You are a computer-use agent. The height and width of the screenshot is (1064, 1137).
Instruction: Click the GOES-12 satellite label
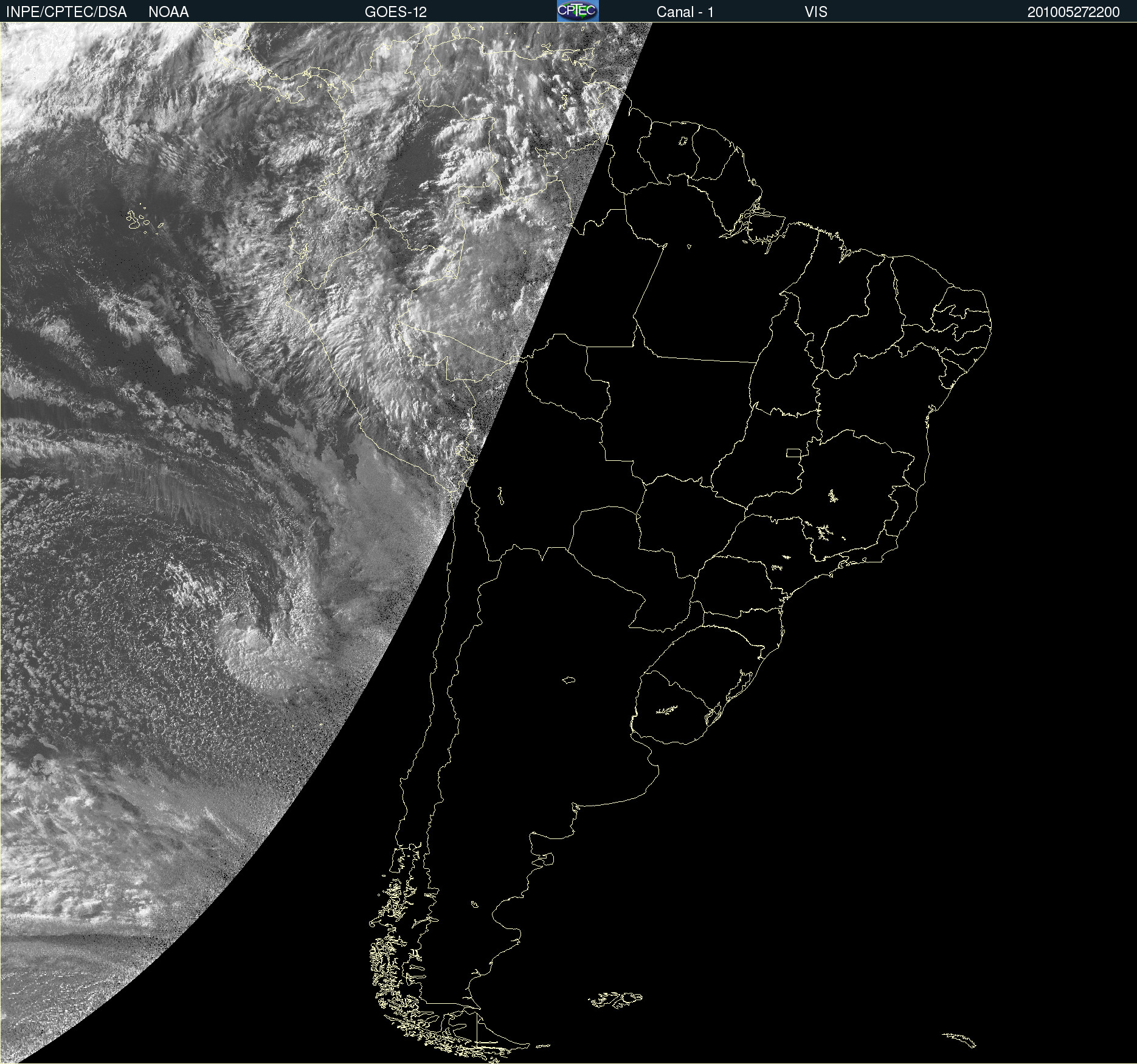[x=396, y=12]
